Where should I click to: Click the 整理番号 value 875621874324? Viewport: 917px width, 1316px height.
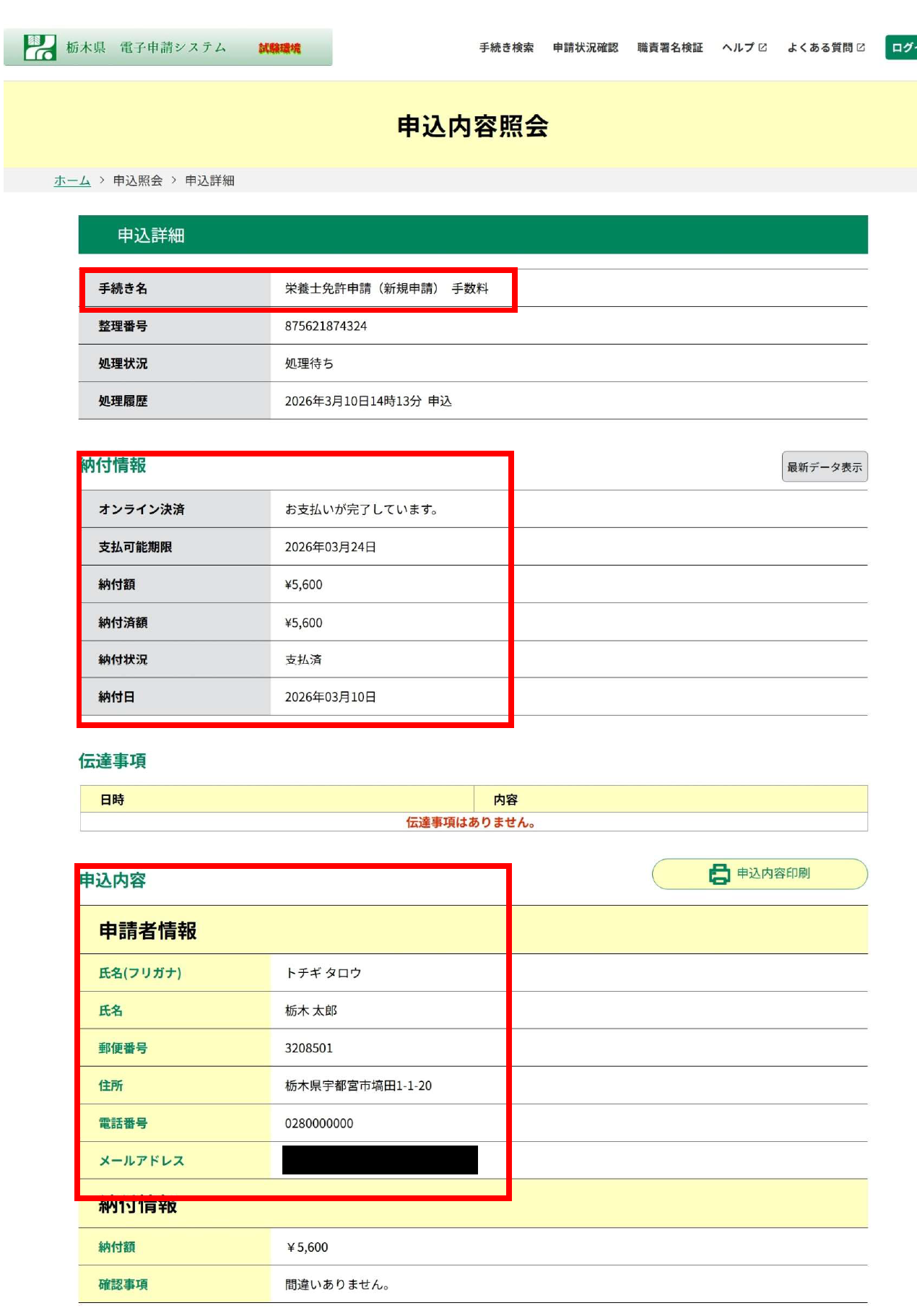(x=326, y=326)
